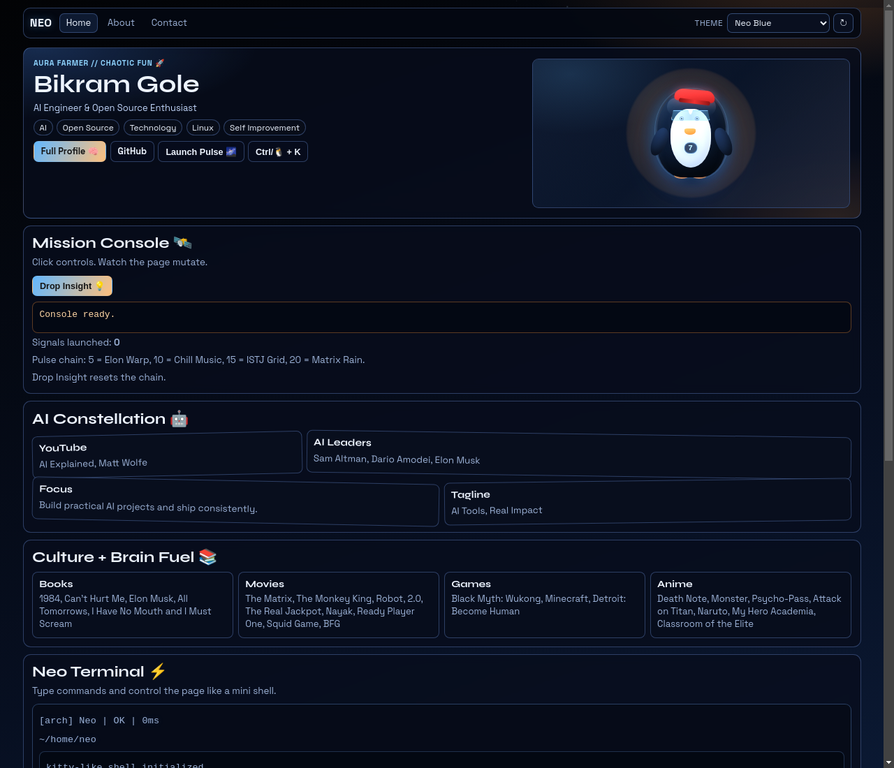Click the robot emoji in AI Constellation heading
The height and width of the screenshot is (768, 894).
[x=178, y=418]
